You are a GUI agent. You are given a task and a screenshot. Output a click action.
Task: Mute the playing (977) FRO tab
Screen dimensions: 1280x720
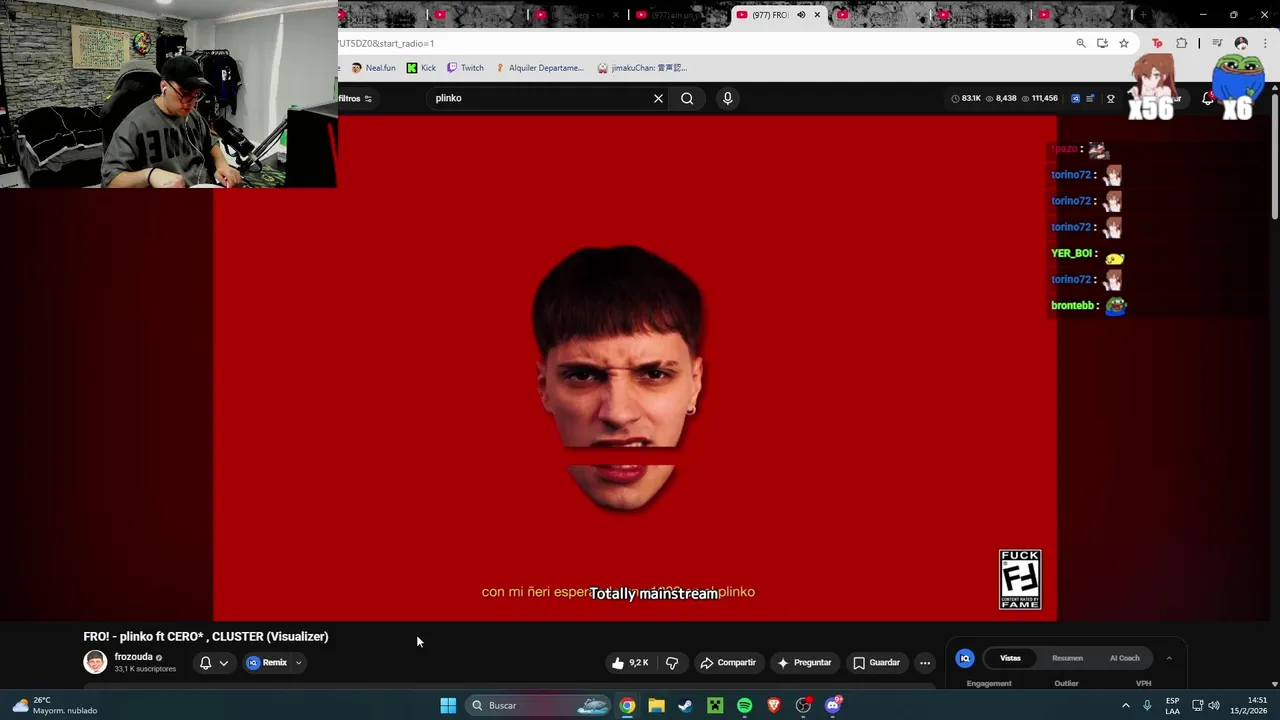click(x=801, y=15)
